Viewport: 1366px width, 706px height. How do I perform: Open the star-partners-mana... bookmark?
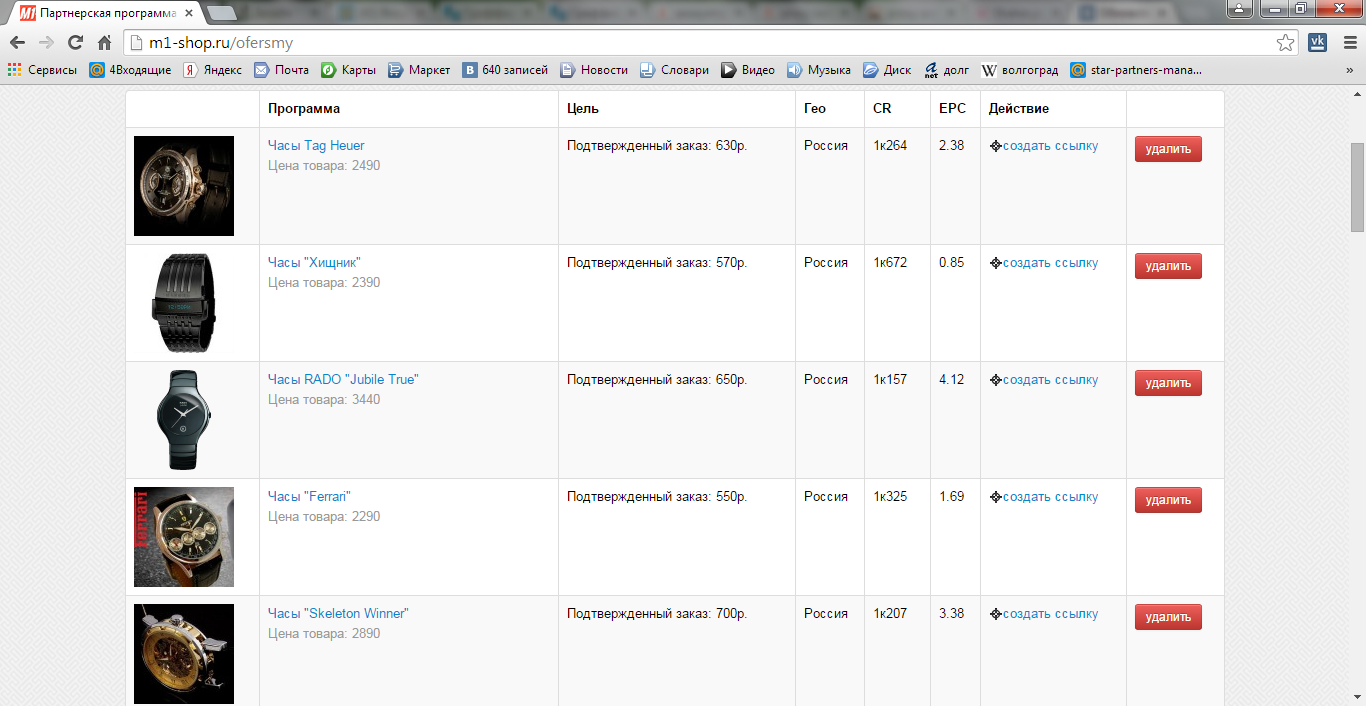(x=1136, y=70)
